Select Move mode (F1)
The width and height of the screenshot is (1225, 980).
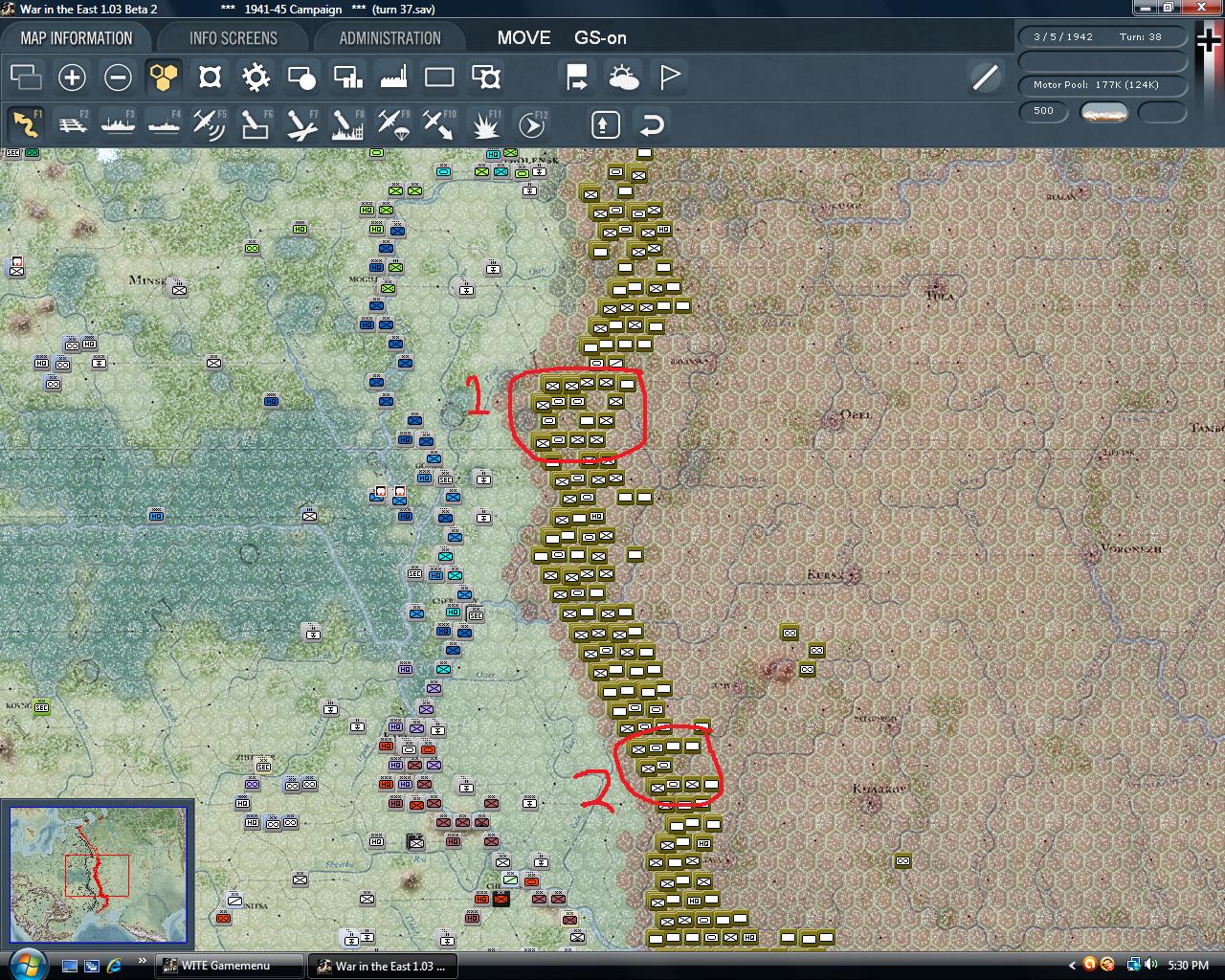click(26, 124)
